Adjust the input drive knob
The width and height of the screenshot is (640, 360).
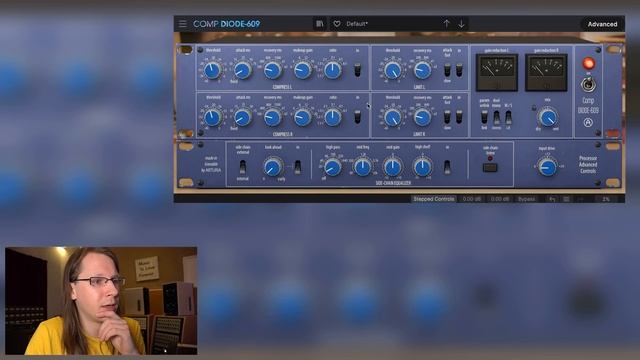point(547,167)
